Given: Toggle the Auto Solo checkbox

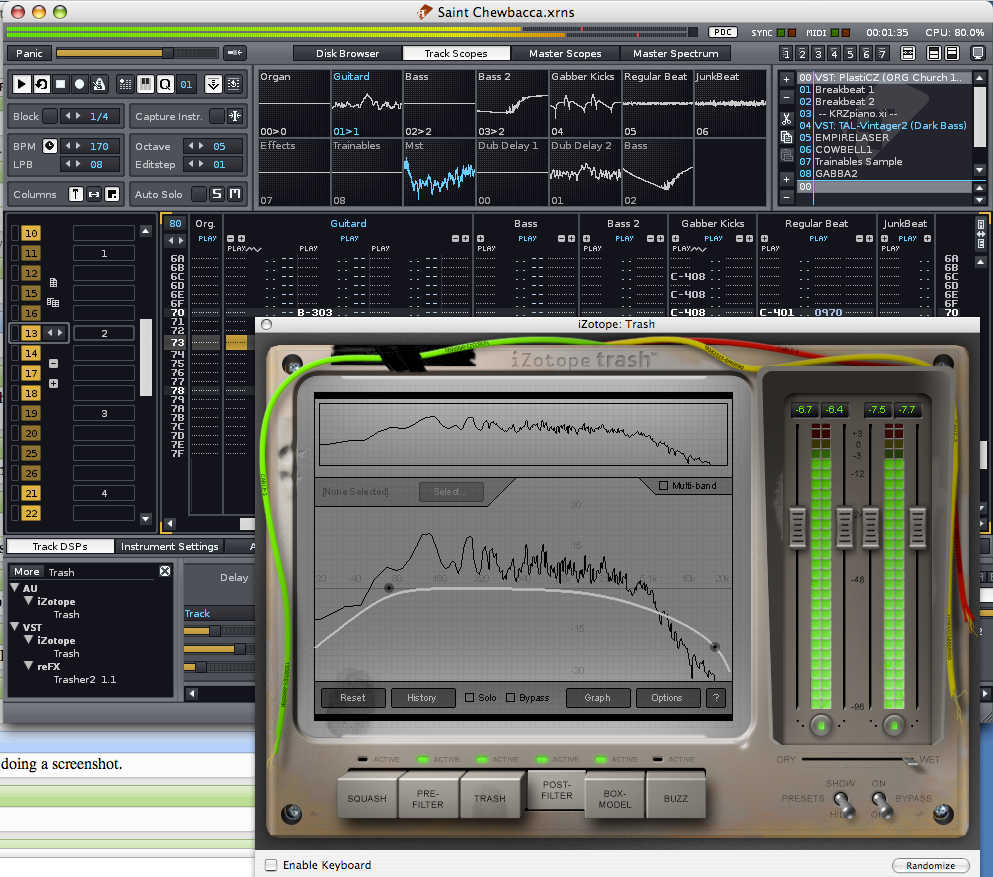Looking at the screenshot, I should pos(199,194).
